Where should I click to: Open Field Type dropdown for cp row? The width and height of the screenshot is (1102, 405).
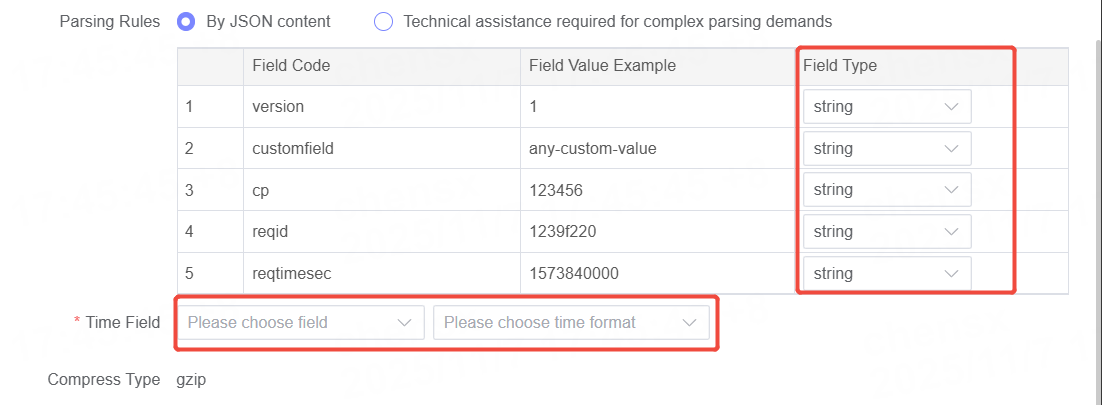885,190
